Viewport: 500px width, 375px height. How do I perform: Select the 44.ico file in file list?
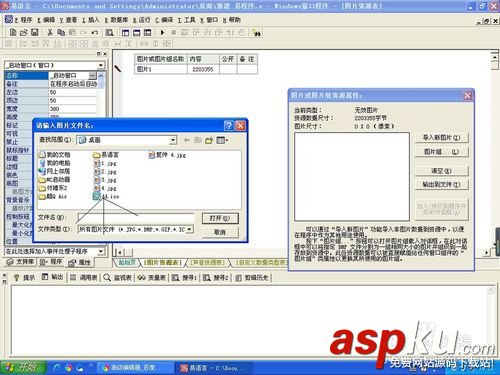tap(106, 197)
